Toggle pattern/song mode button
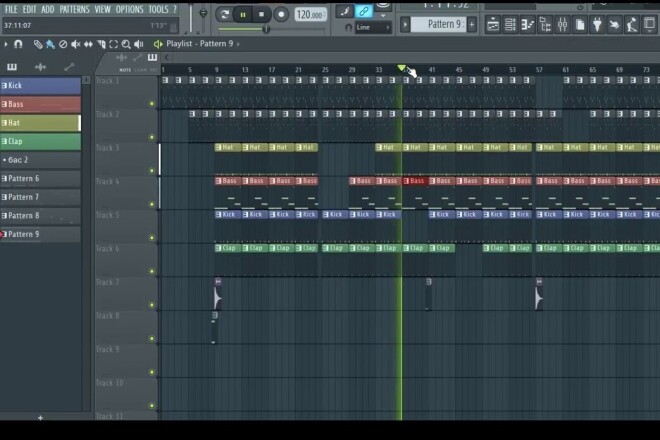Screen dimensions: 660x440 pos(224,15)
